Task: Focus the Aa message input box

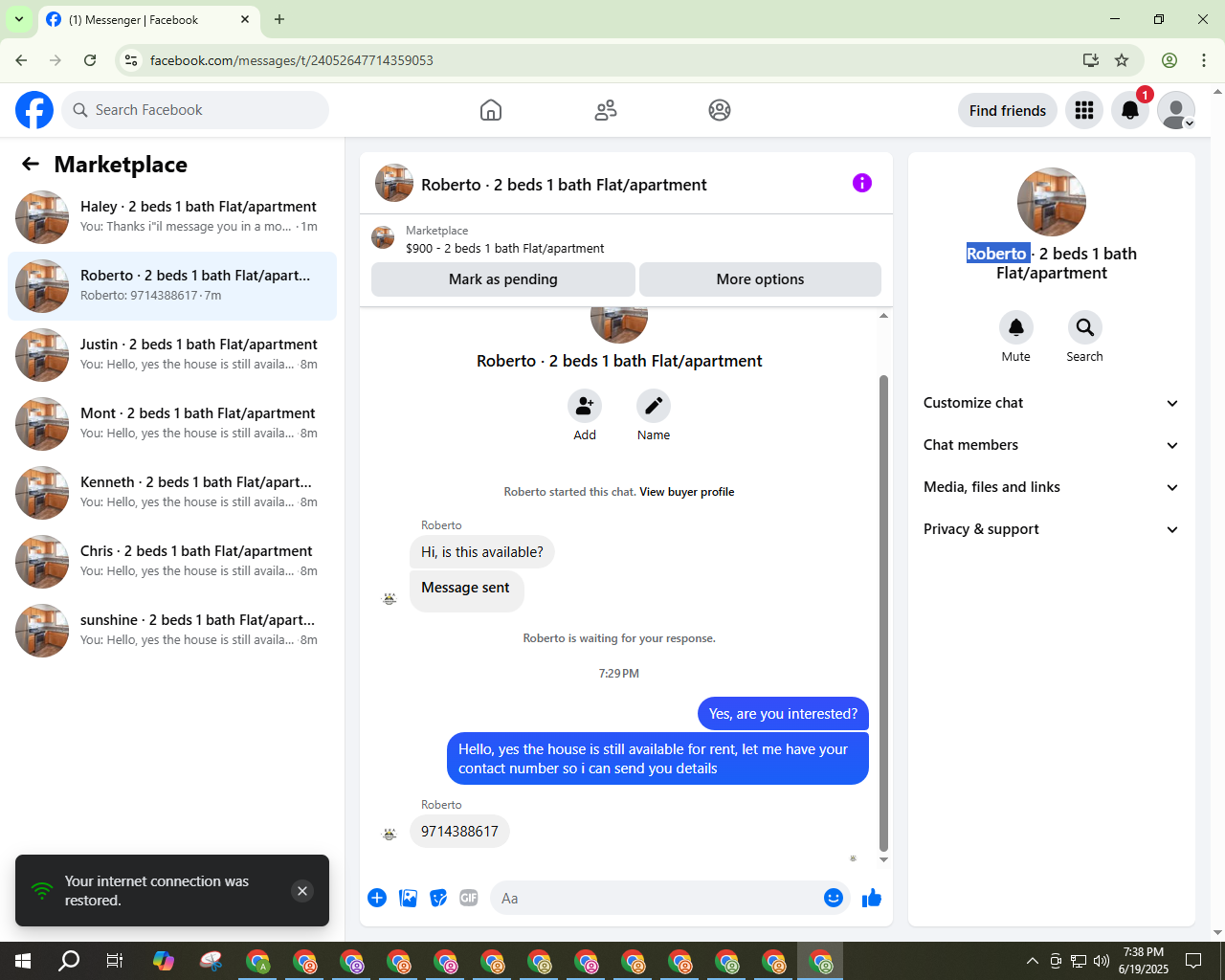Action: point(657,898)
